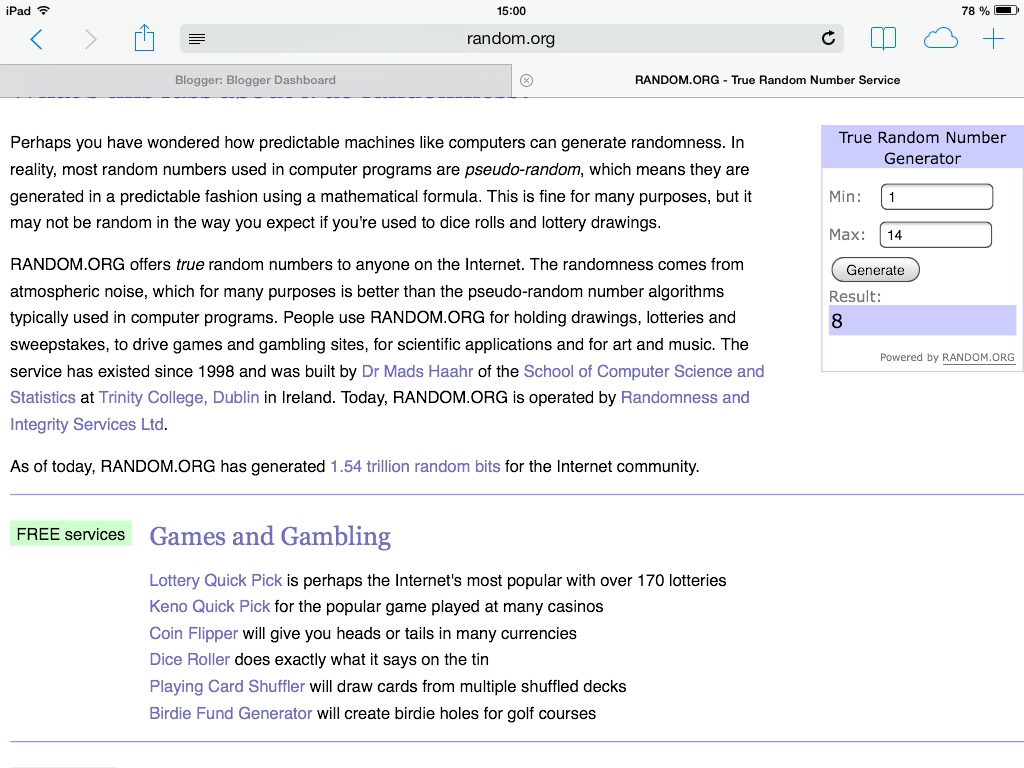The height and width of the screenshot is (768, 1024).
Task: Open the Dr Mads Haahr link
Action: (x=417, y=372)
